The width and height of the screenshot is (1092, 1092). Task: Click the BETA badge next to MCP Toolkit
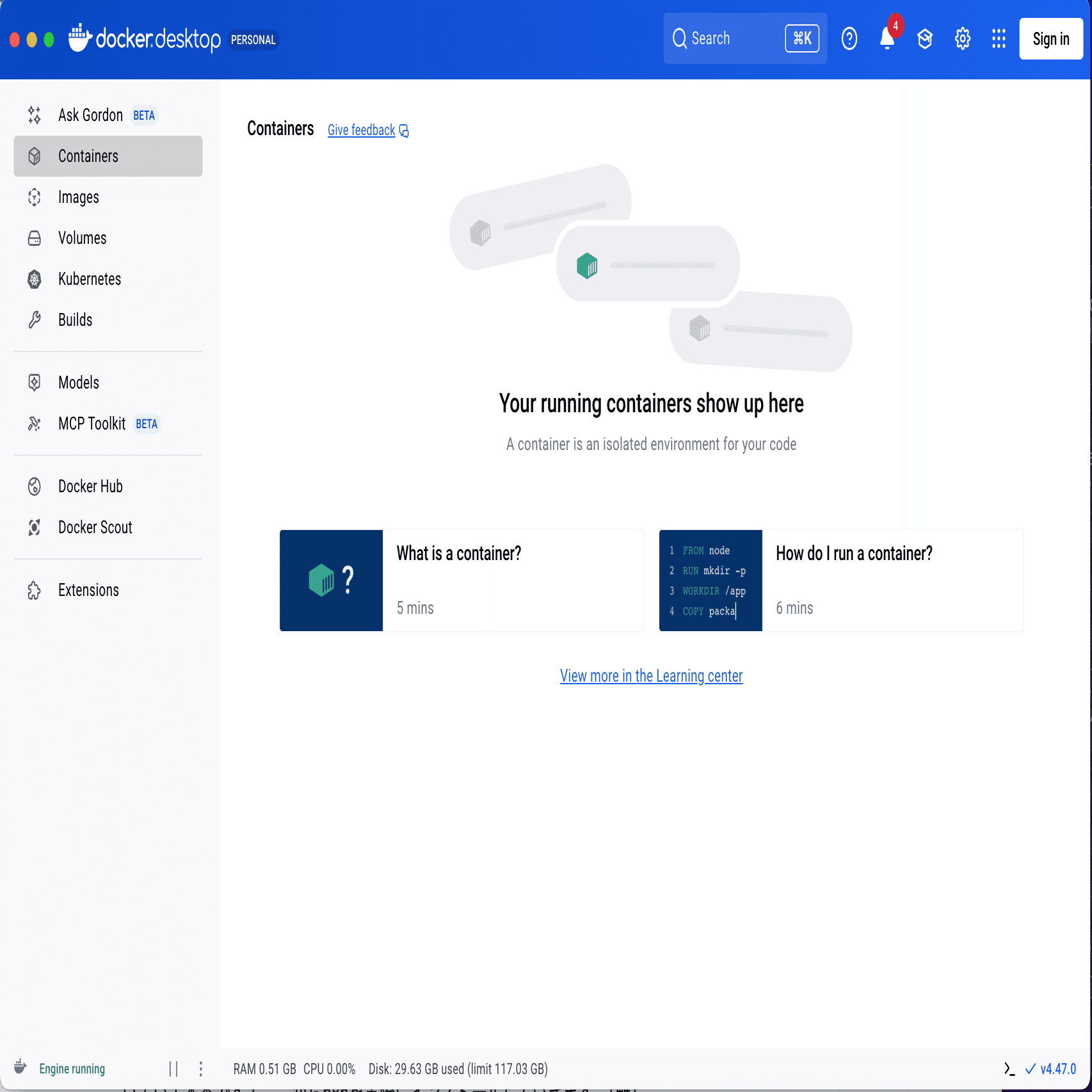pos(147,424)
